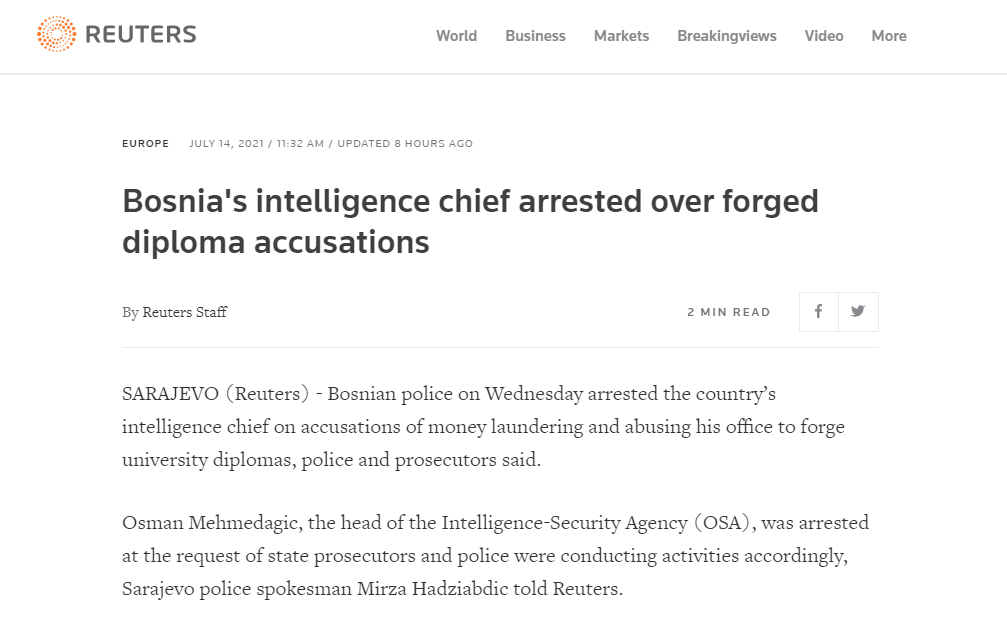Open the World section
The width and height of the screenshot is (1007, 619).
(x=456, y=36)
